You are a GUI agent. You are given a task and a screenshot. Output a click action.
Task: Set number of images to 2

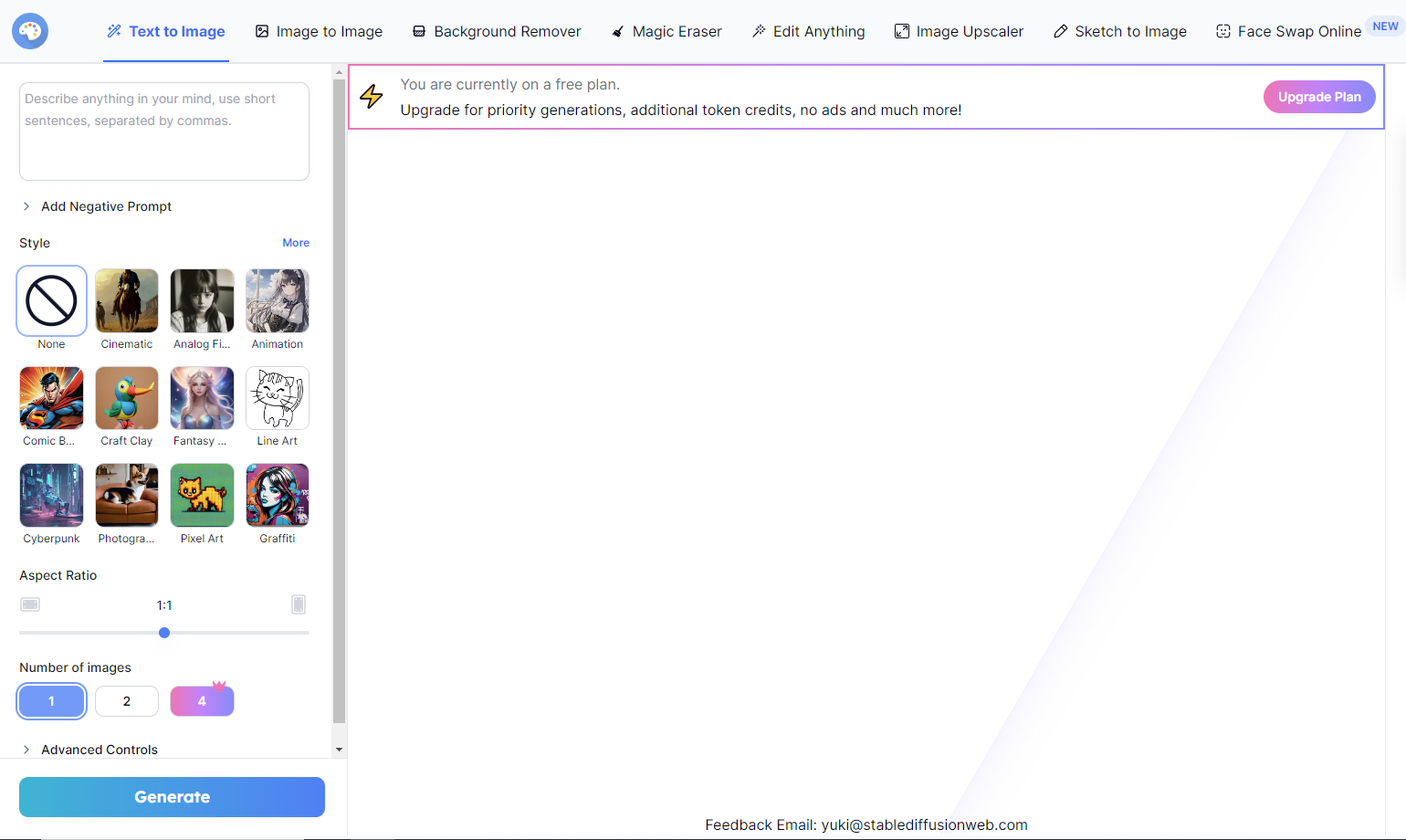click(127, 701)
